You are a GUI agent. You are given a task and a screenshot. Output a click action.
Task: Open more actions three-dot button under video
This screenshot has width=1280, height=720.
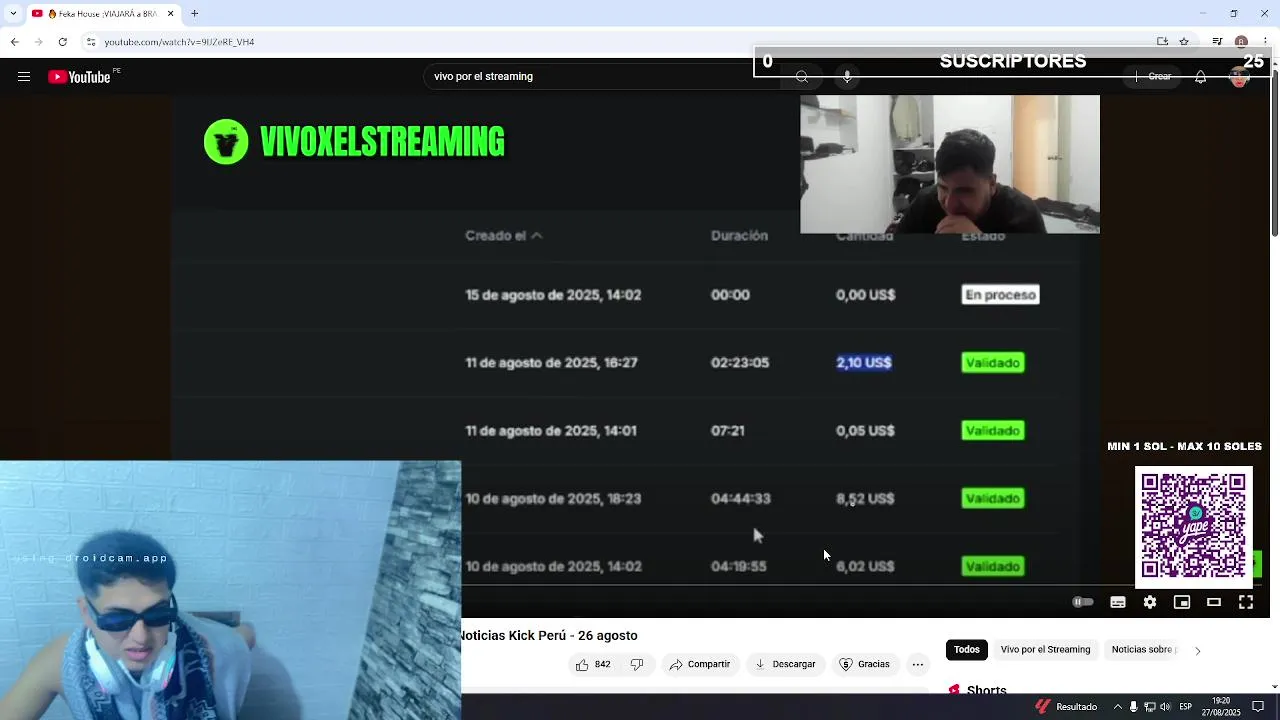tap(917, 664)
